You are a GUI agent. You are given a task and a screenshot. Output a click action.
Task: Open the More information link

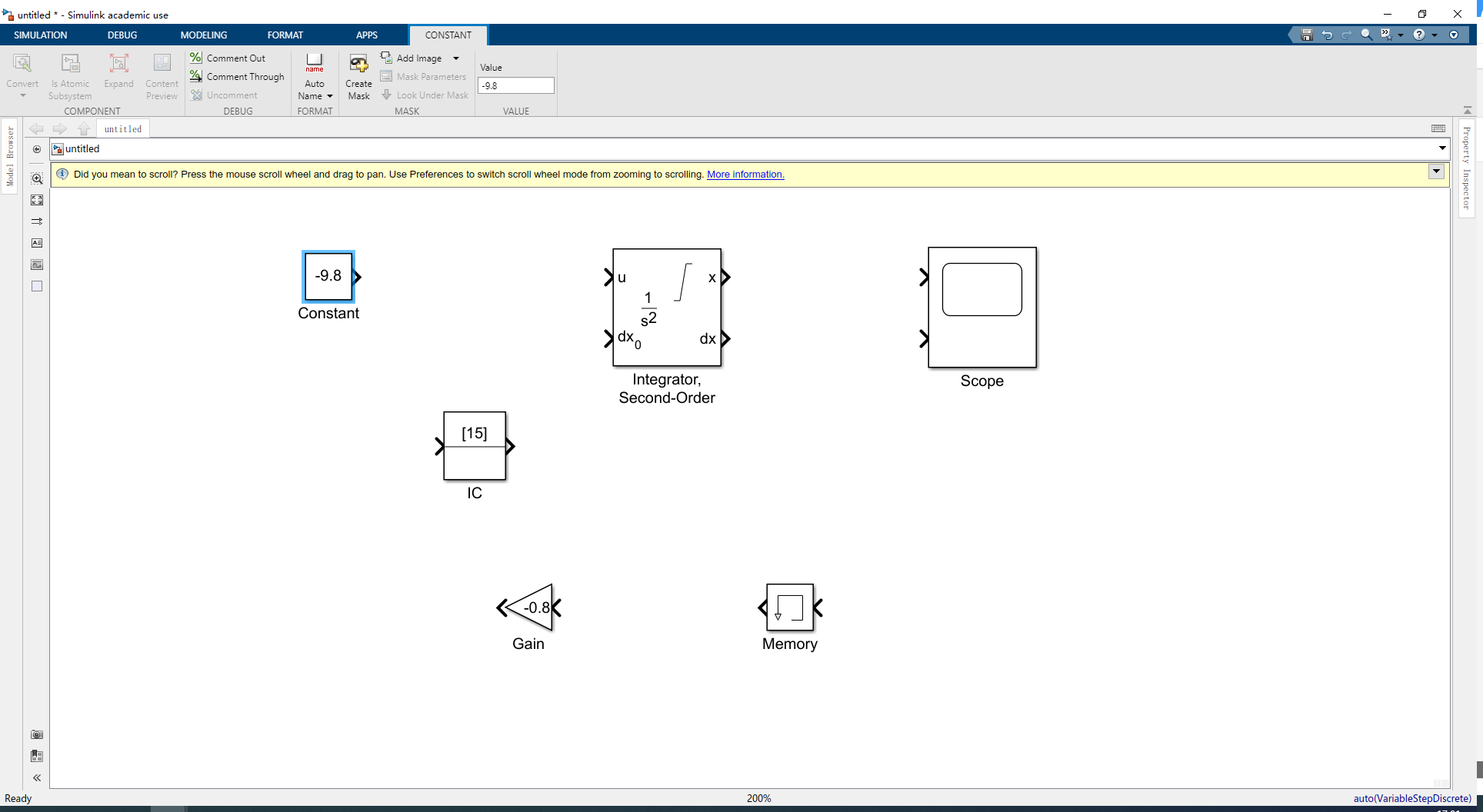tap(745, 175)
